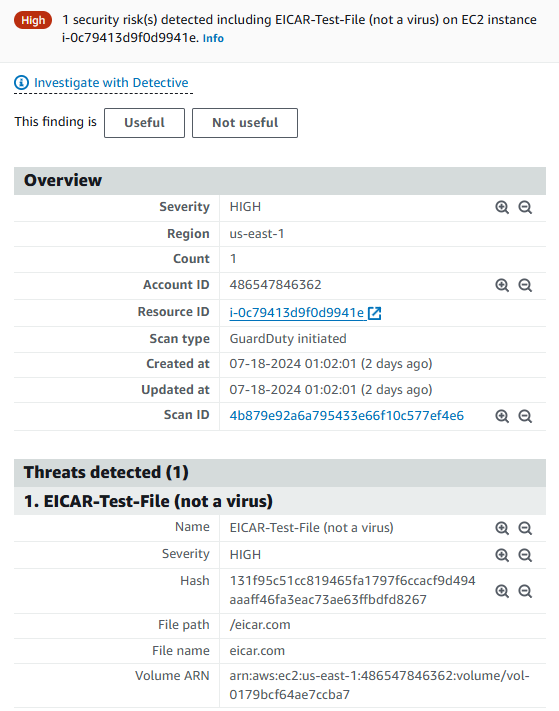
Task: Exclude Hash filter with minus magnifier
Action: [x=525, y=591]
